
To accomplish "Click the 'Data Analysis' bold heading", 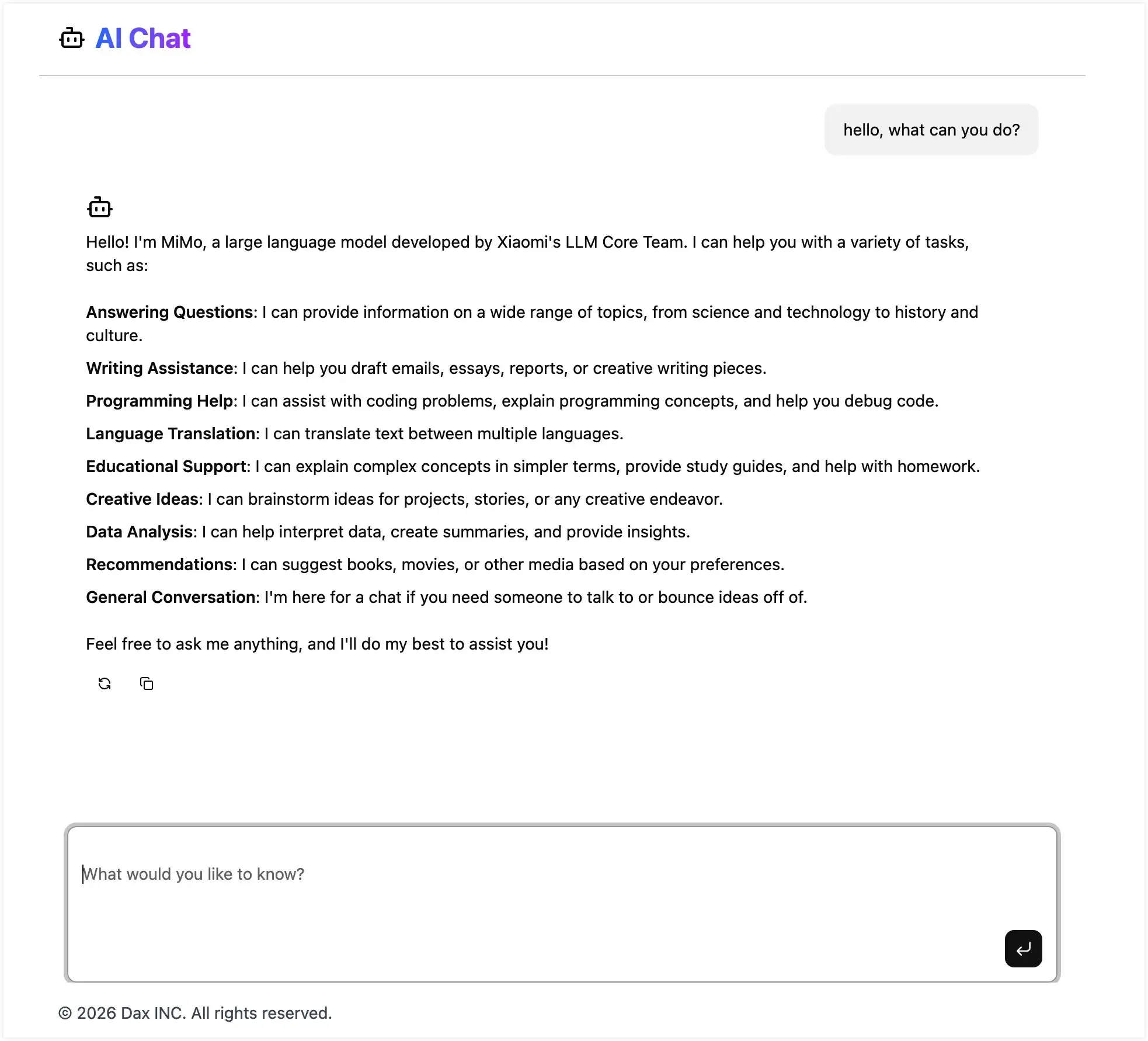I will tap(140, 532).
